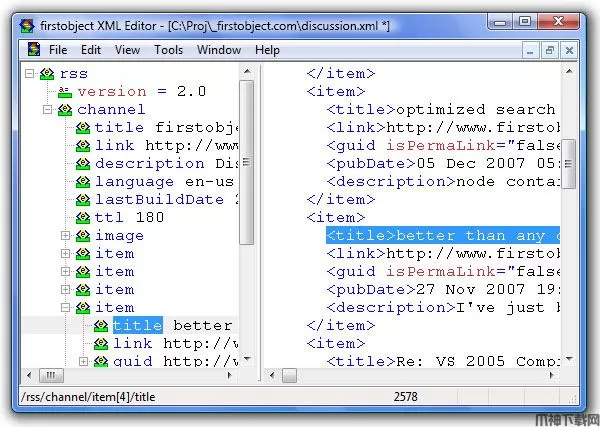The width and height of the screenshot is (600, 427).
Task: Click the title optimized search line
Action: point(443,110)
